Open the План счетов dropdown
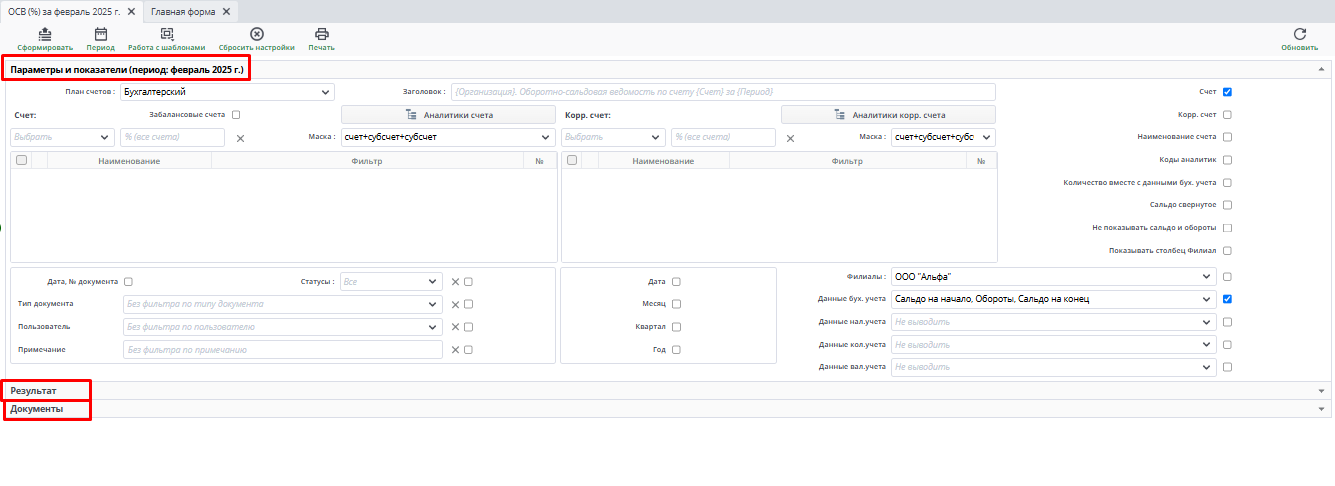The width and height of the screenshot is (1335, 486). pos(227,92)
